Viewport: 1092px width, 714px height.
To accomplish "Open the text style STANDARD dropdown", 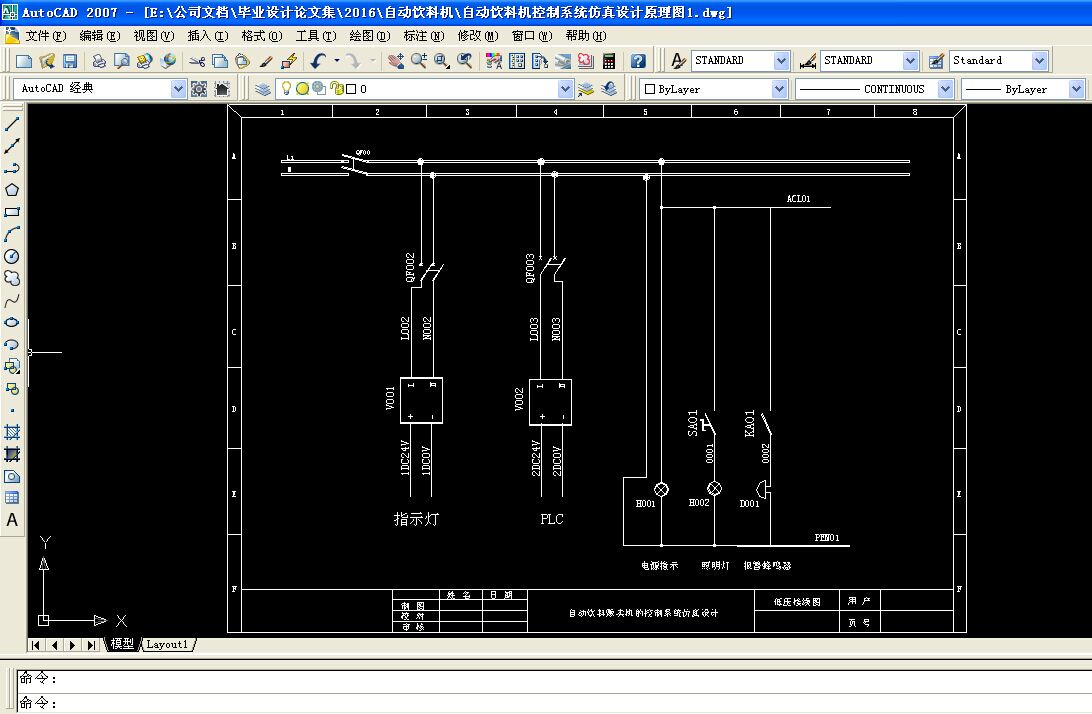I will (x=781, y=61).
